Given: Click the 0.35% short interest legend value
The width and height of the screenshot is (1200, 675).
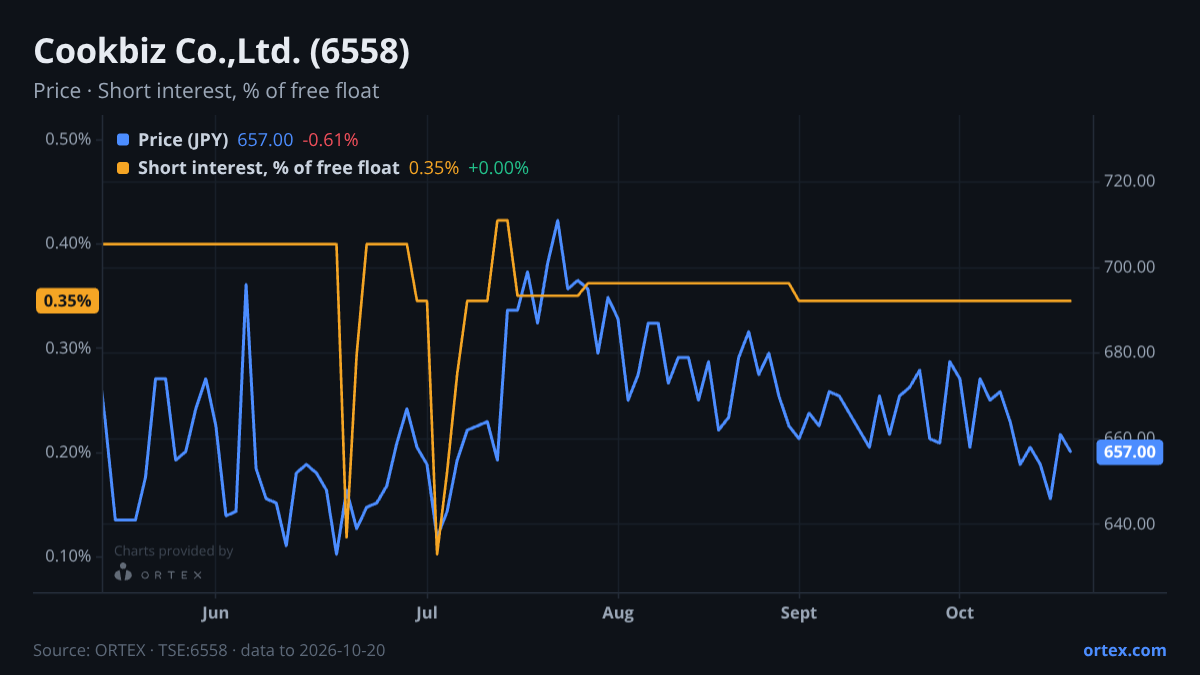Looking at the screenshot, I should (434, 168).
